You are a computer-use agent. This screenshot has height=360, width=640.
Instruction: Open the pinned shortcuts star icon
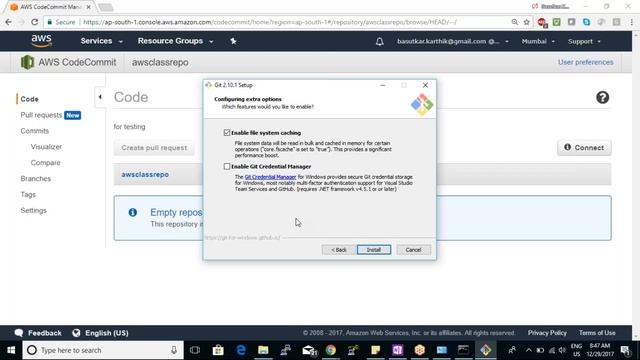click(x=233, y=41)
